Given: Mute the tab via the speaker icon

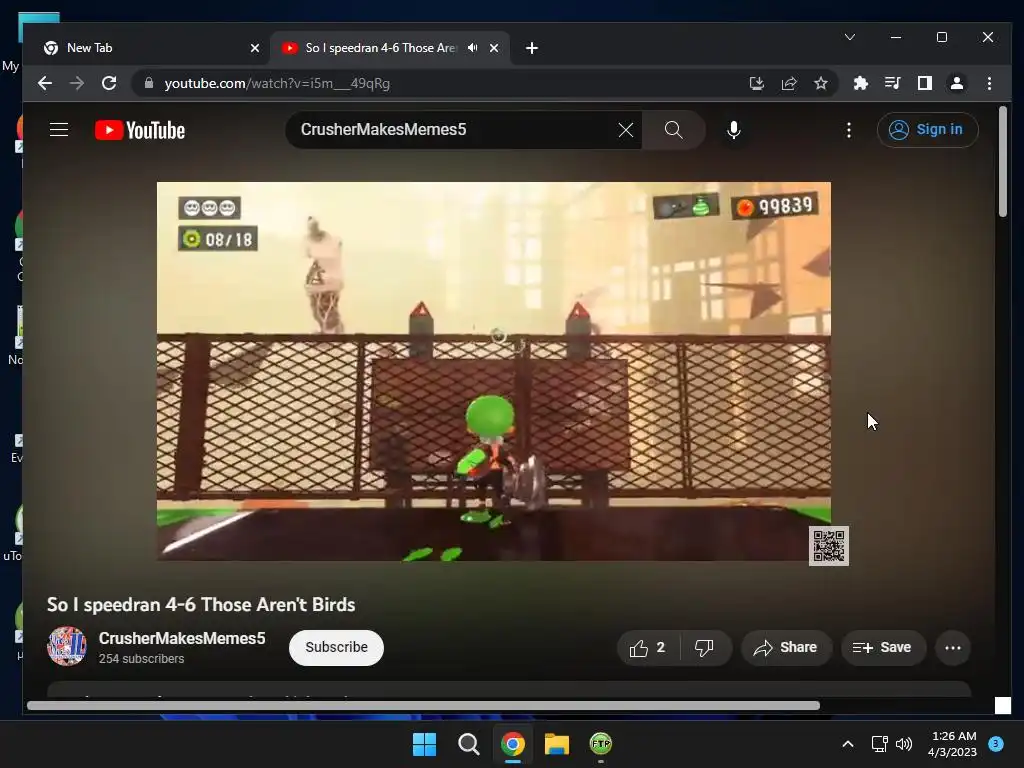Looking at the screenshot, I should (472, 48).
